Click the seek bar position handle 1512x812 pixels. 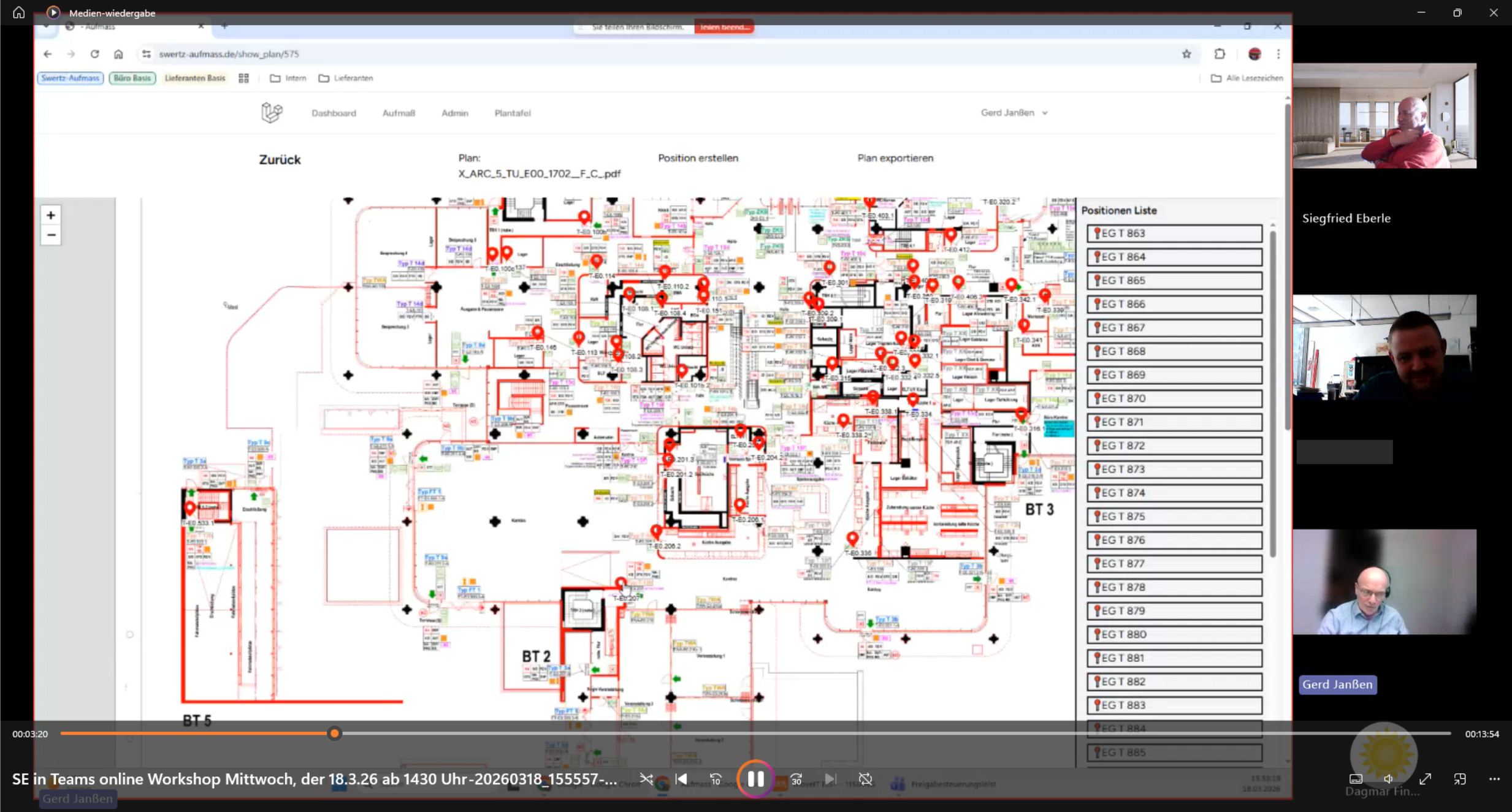tap(334, 733)
